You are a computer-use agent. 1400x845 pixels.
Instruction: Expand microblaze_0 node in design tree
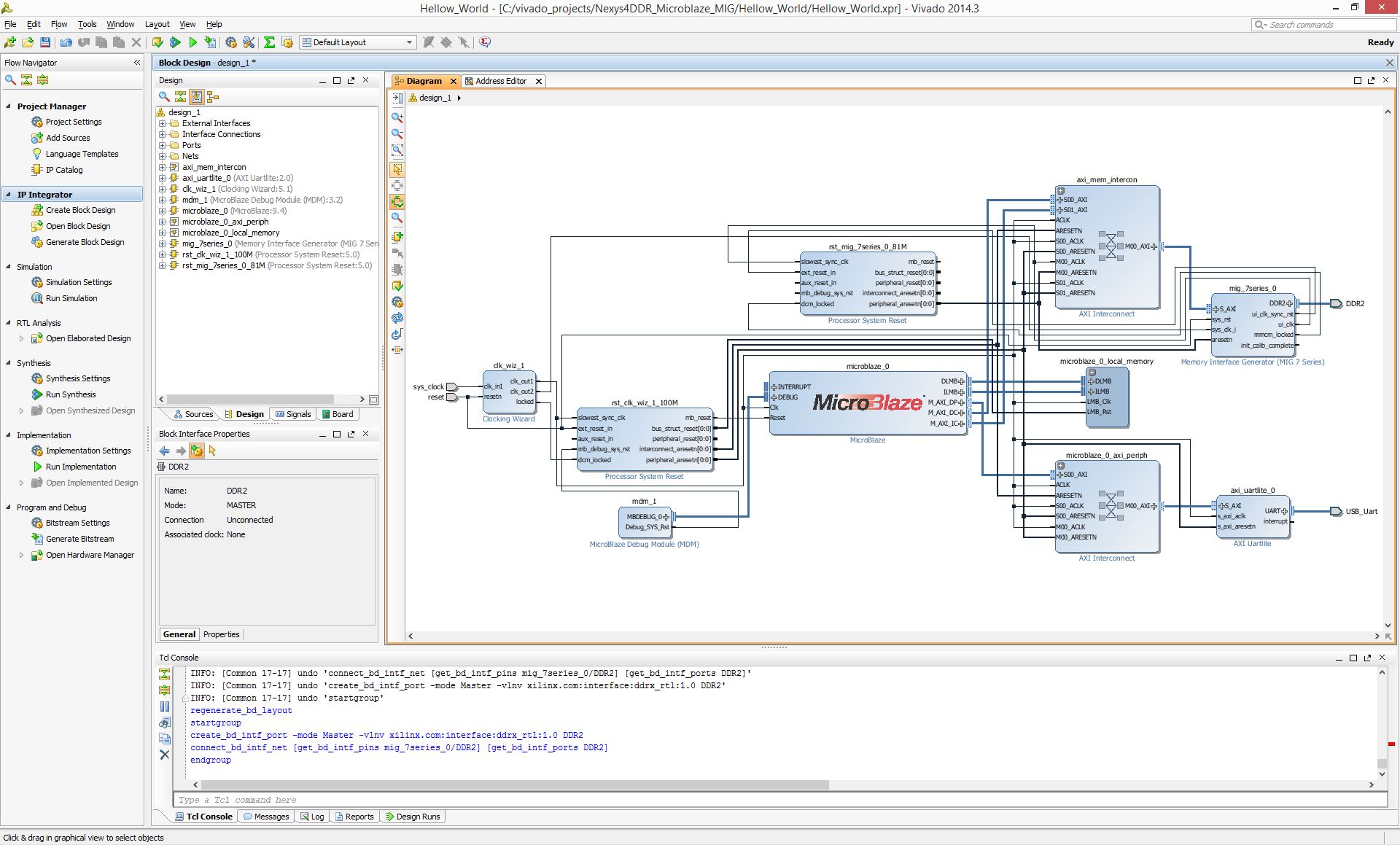[163, 211]
